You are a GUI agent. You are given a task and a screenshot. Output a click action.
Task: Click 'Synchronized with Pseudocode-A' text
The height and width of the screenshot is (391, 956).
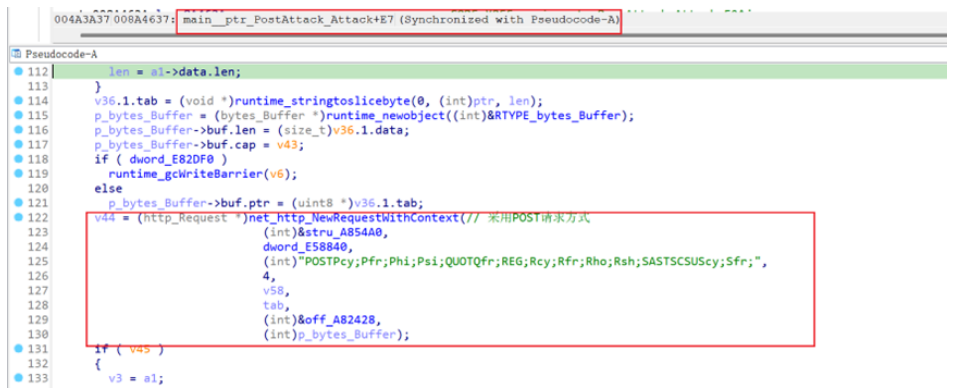509,20
